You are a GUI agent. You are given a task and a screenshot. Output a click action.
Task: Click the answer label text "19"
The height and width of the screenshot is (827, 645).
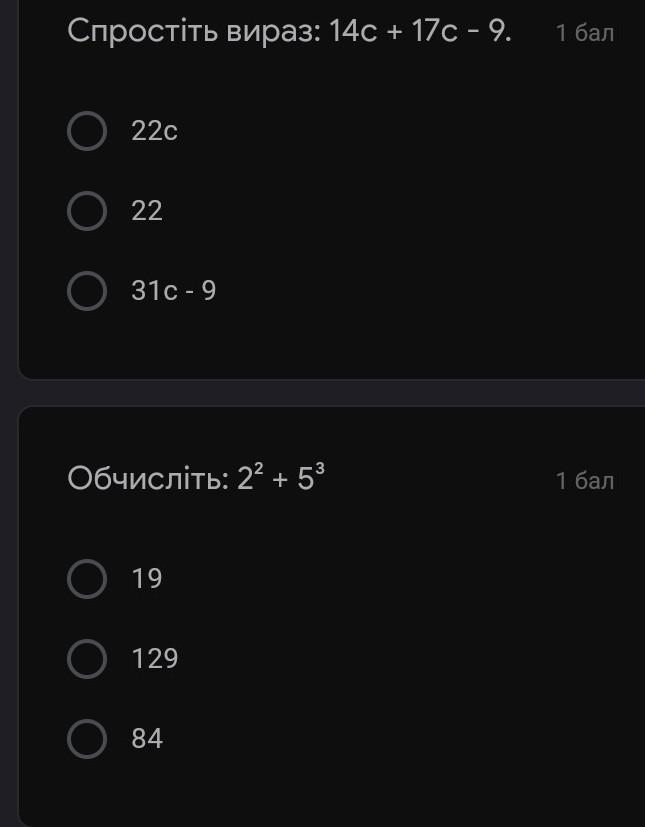[147, 579]
